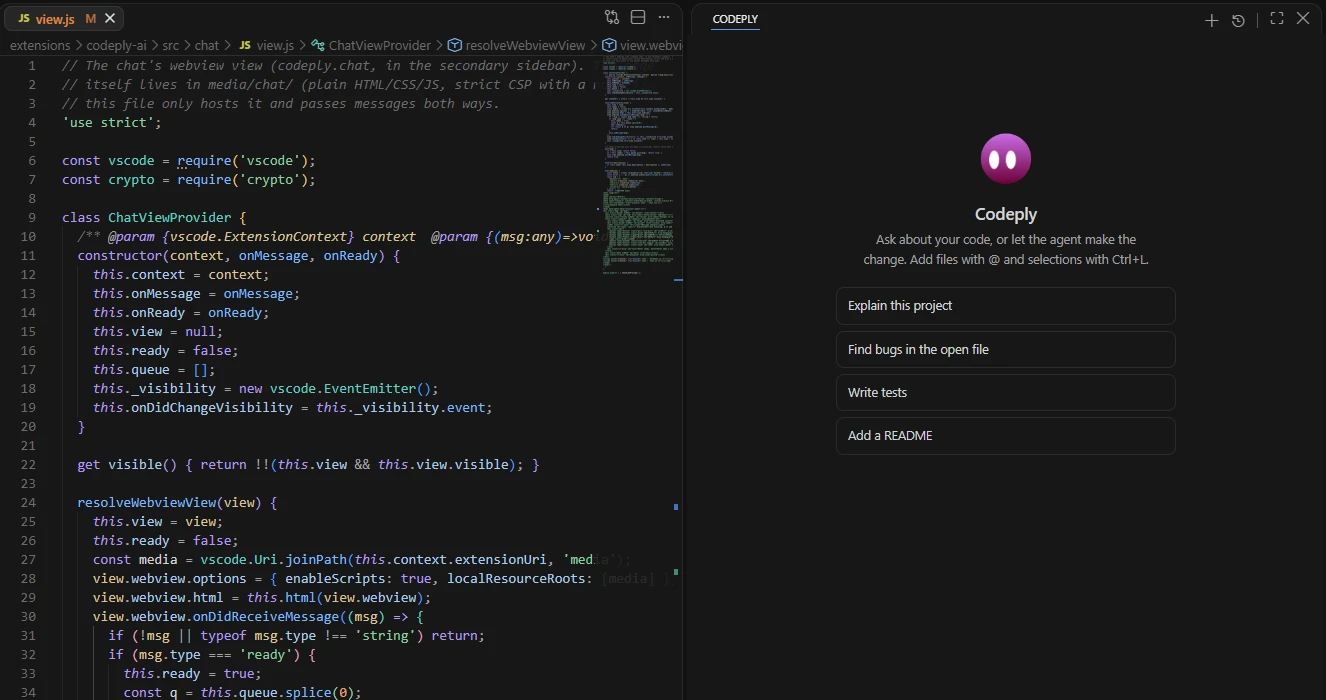This screenshot has height=700, width=1326.
Task: Open the 'codeply-ai' breadcrumb segment
Action: [x=118, y=45]
